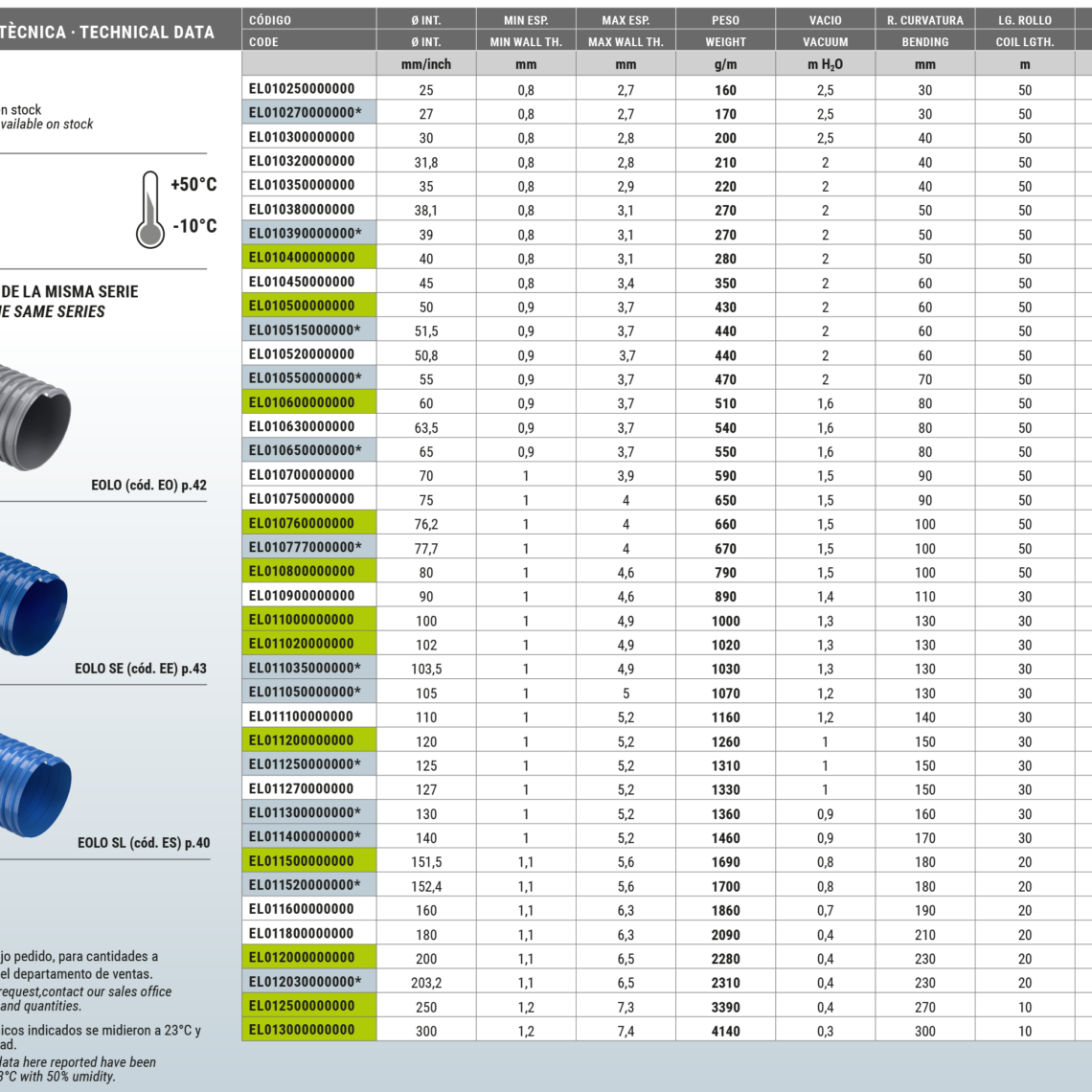
Task: Open the EOLO SL (cód. ES) p.40 reference
Action: tap(143, 843)
